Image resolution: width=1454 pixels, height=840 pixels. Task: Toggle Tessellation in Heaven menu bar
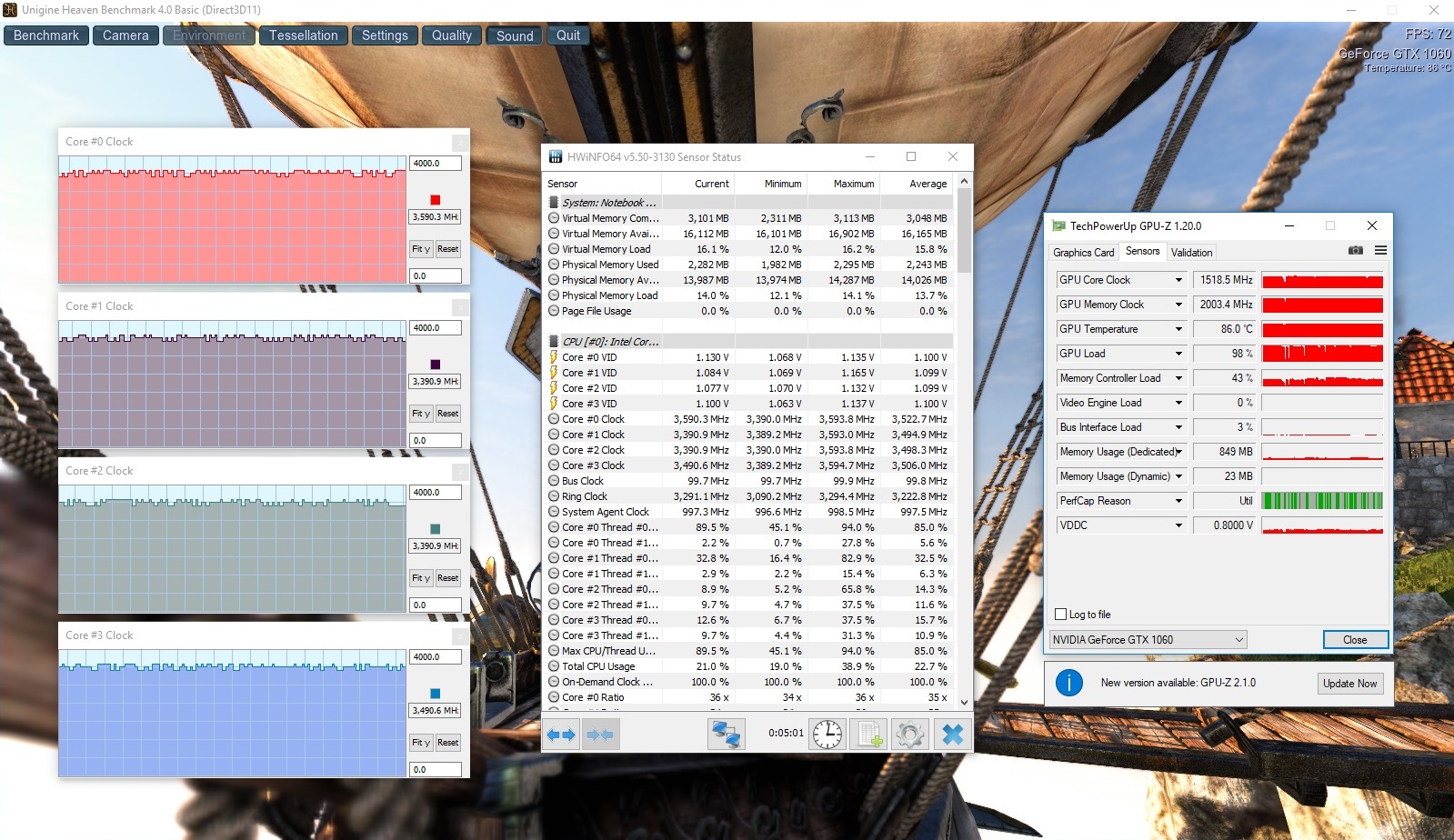[x=303, y=35]
